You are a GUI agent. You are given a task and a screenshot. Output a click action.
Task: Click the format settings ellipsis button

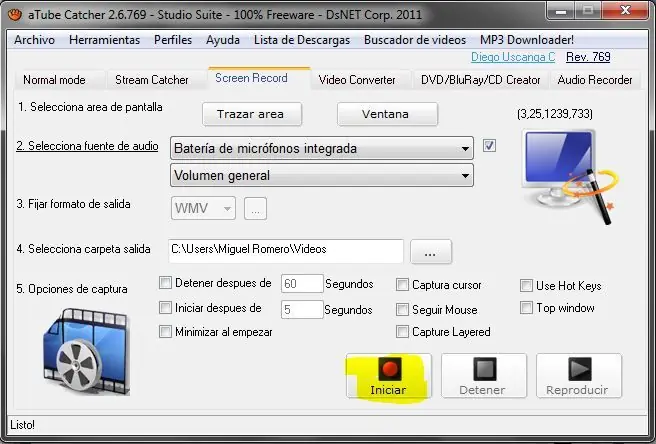point(255,208)
